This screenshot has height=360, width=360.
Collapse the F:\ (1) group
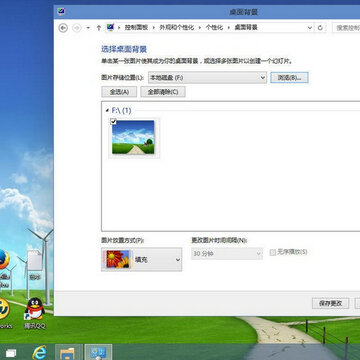click(x=107, y=110)
